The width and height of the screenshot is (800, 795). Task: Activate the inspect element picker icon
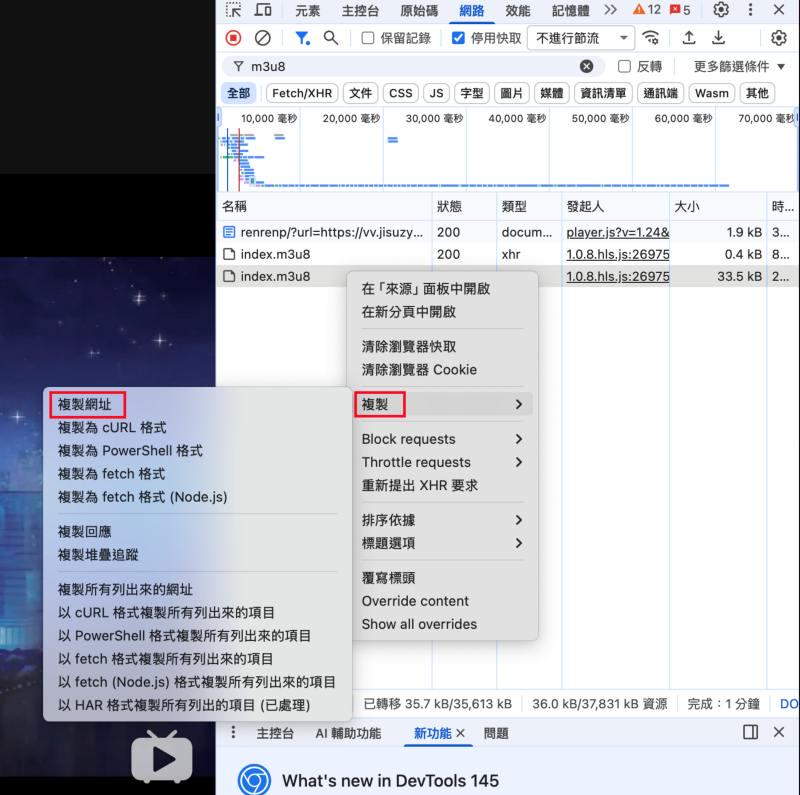point(233,10)
